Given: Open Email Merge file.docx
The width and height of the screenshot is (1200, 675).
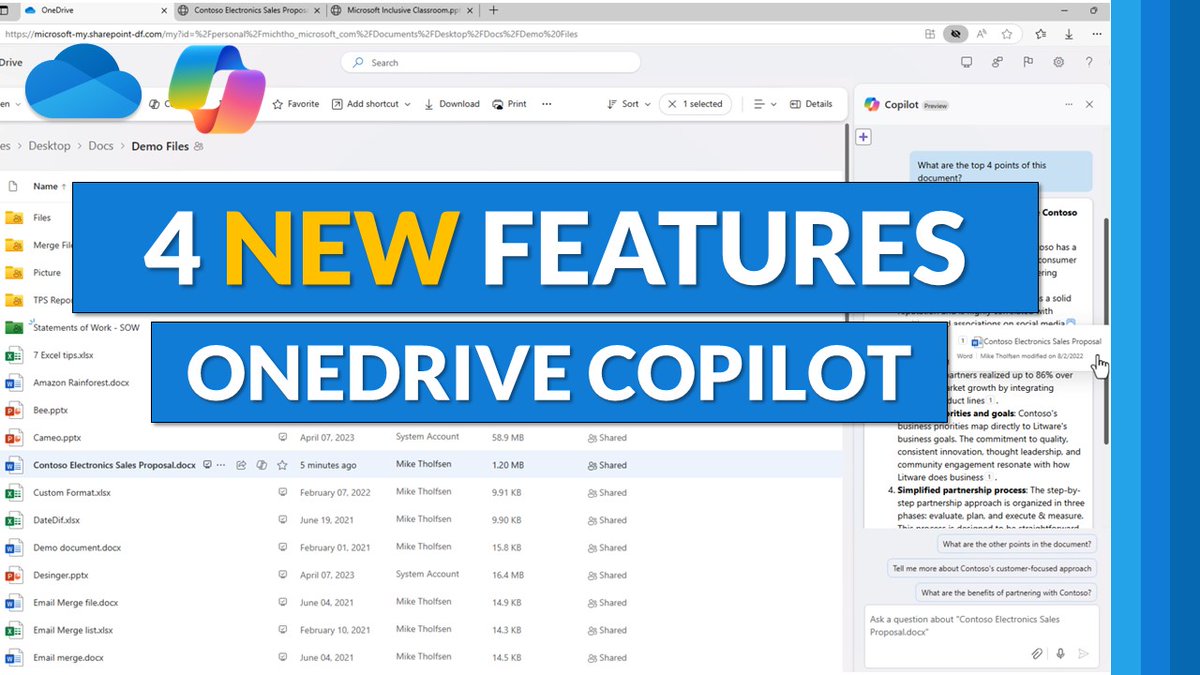Looking at the screenshot, I should pyautogui.click(x=75, y=603).
